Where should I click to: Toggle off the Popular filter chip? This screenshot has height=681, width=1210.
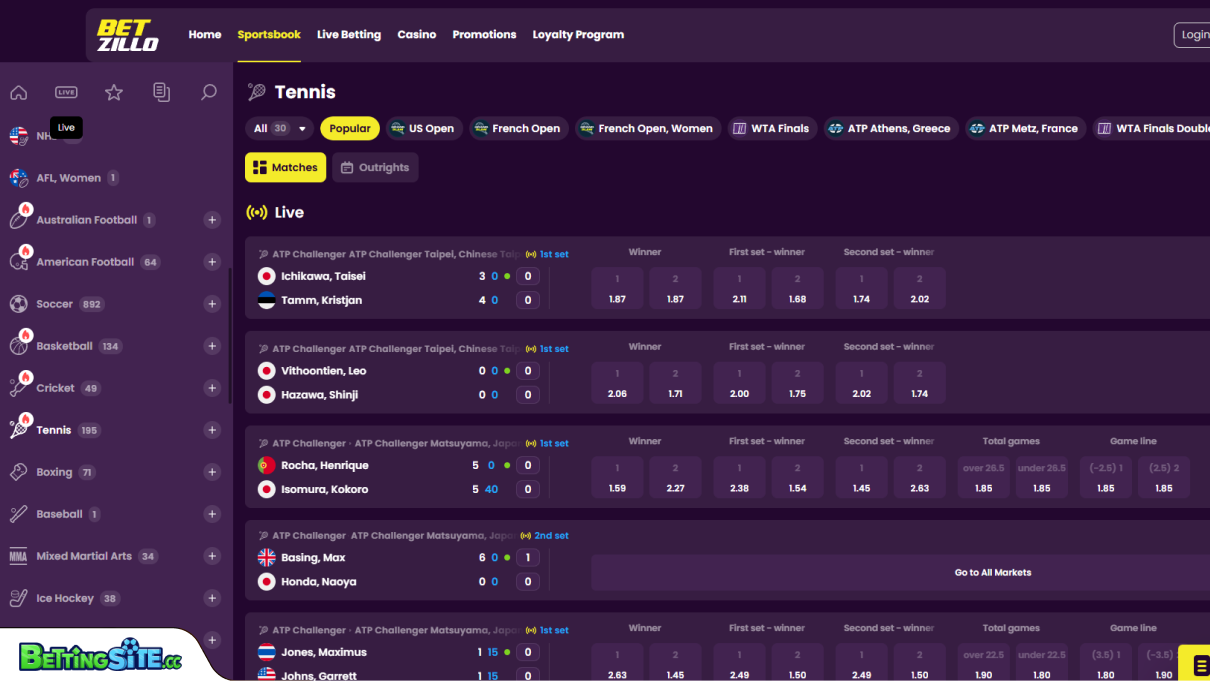pos(349,128)
